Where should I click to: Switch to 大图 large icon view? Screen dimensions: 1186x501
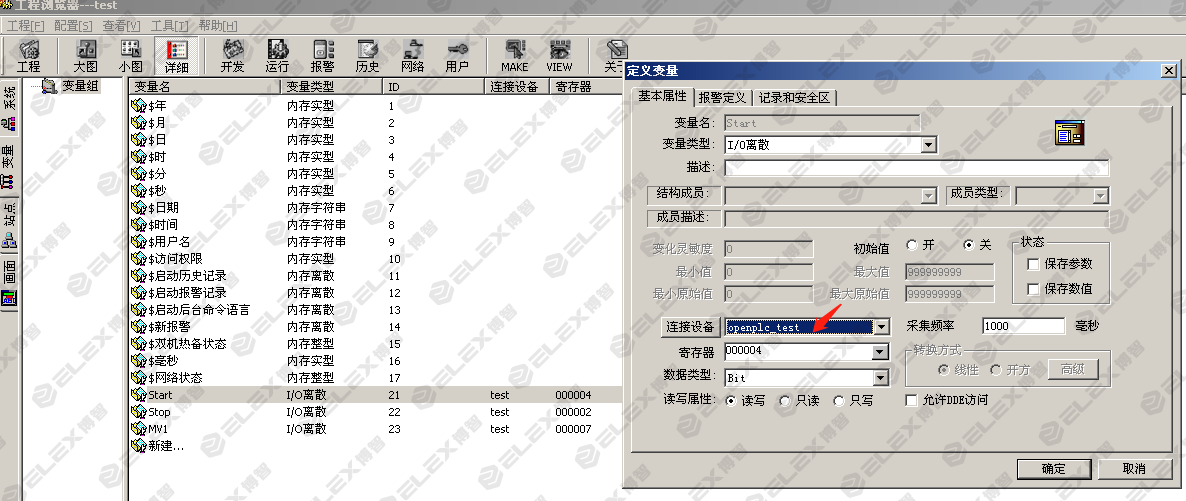[87, 56]
